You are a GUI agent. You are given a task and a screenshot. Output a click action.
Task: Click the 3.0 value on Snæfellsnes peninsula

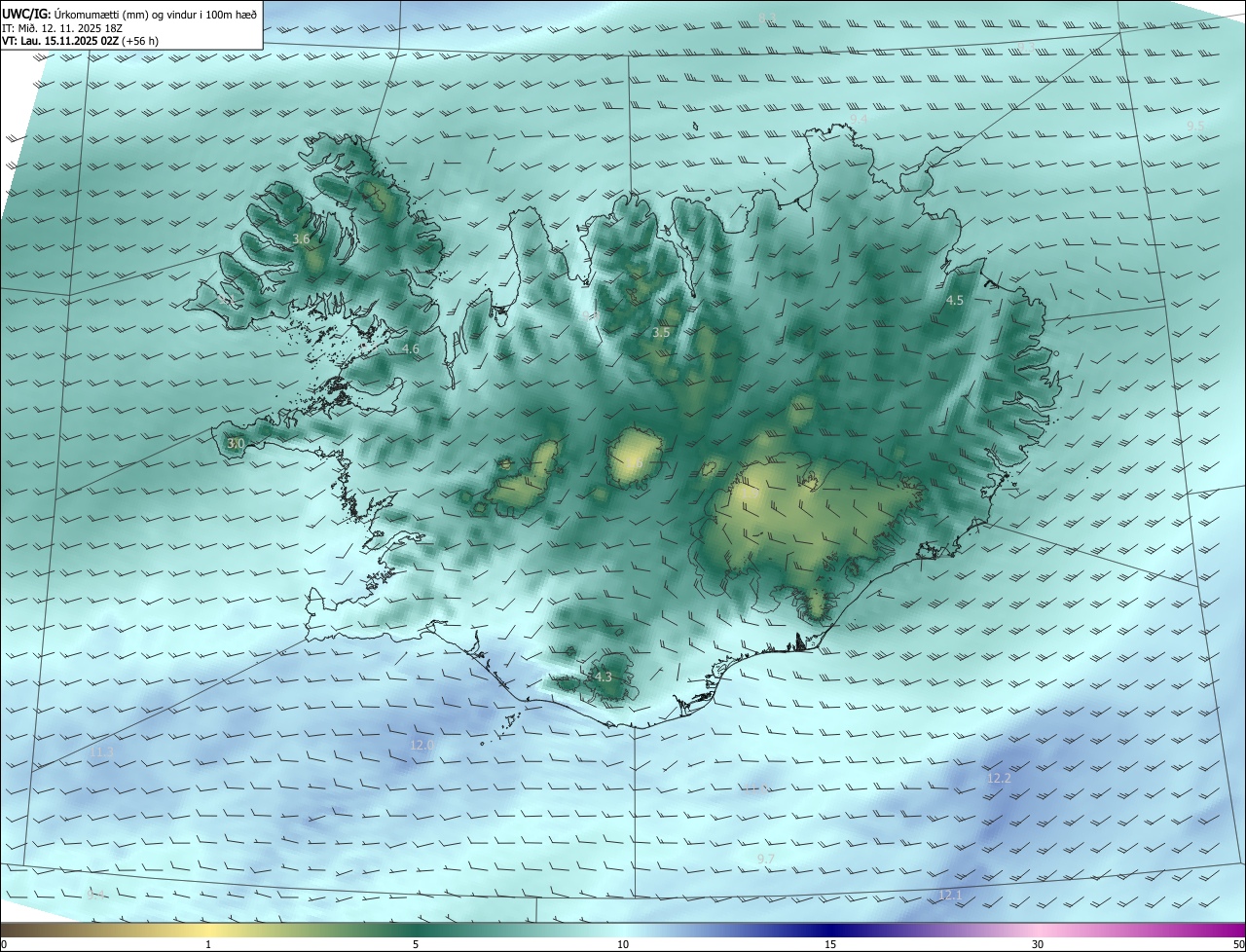point(236,444)
